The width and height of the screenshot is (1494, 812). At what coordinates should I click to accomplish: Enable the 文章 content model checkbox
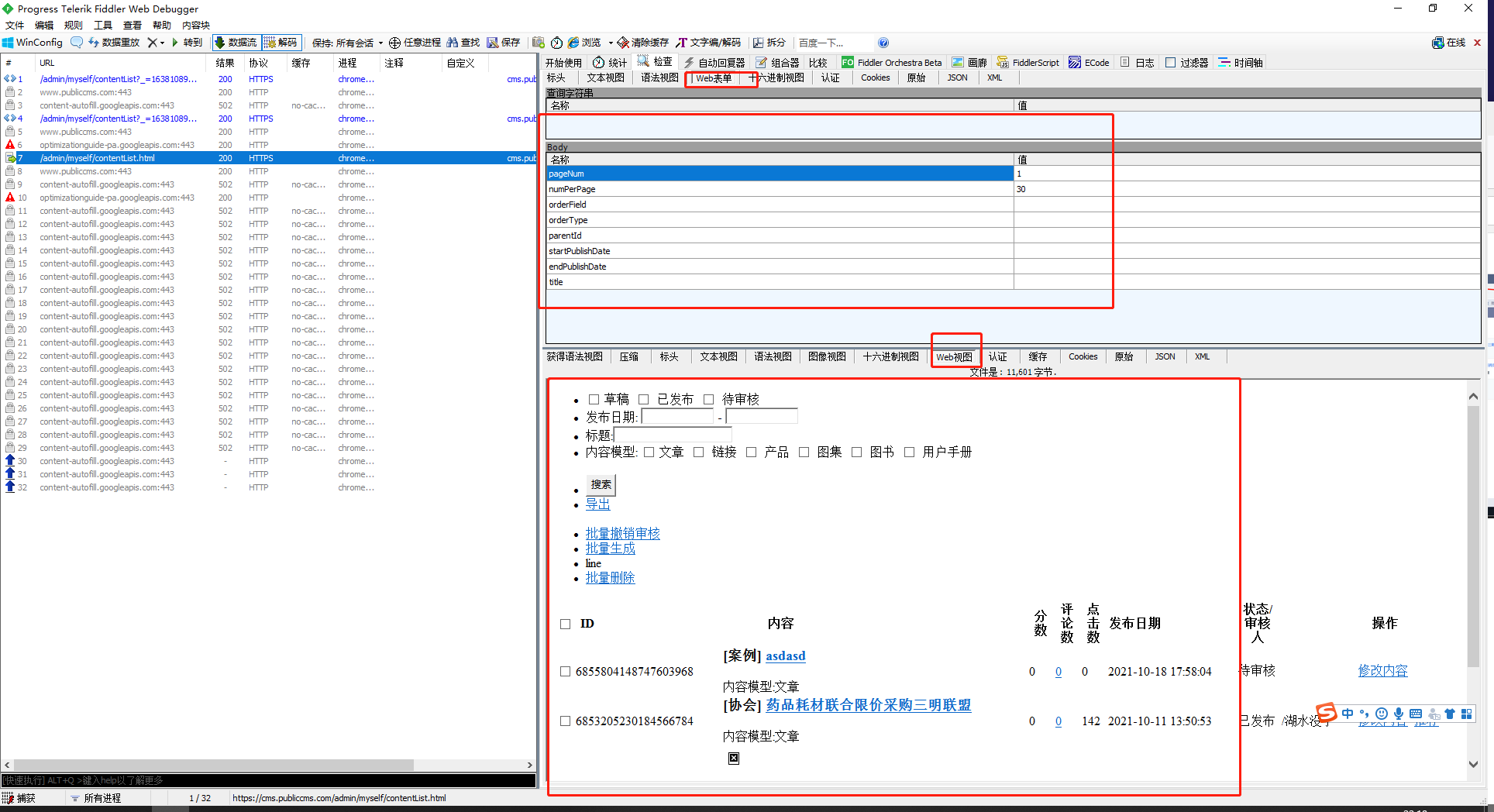coord(649,452)
